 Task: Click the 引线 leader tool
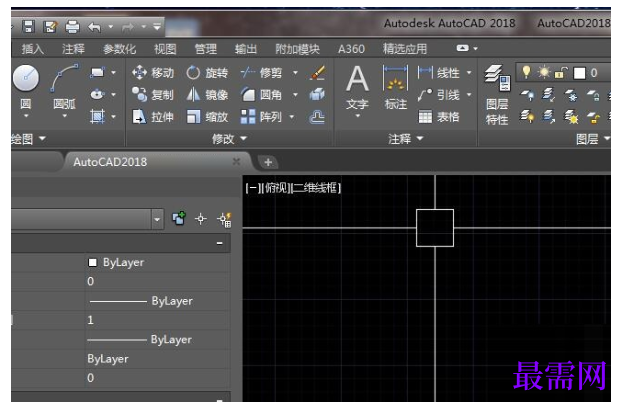(439, 95)
